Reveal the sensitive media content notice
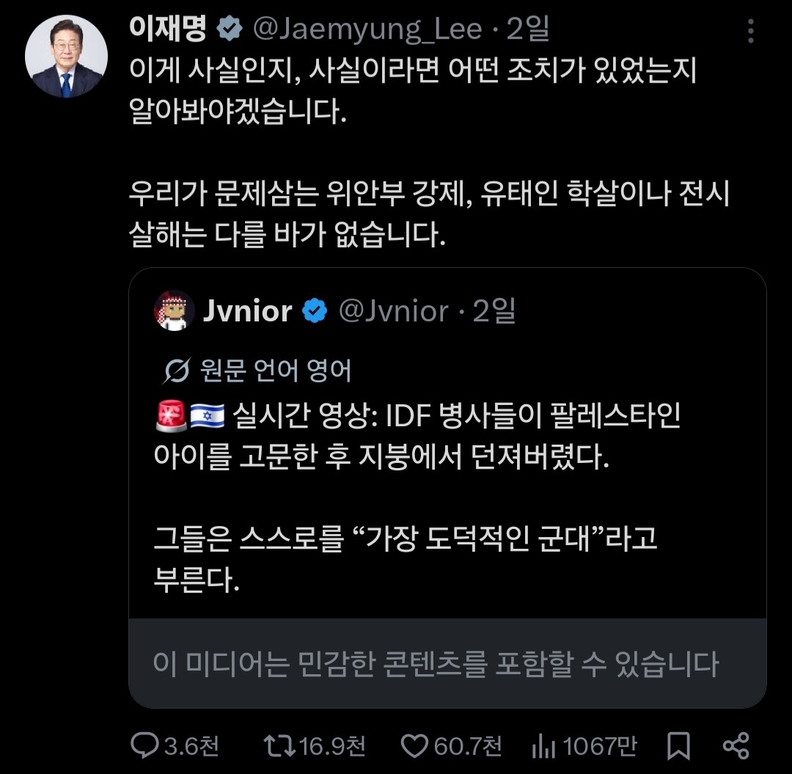792x774 pixels. pyautogui.click(x=437, y=662)
